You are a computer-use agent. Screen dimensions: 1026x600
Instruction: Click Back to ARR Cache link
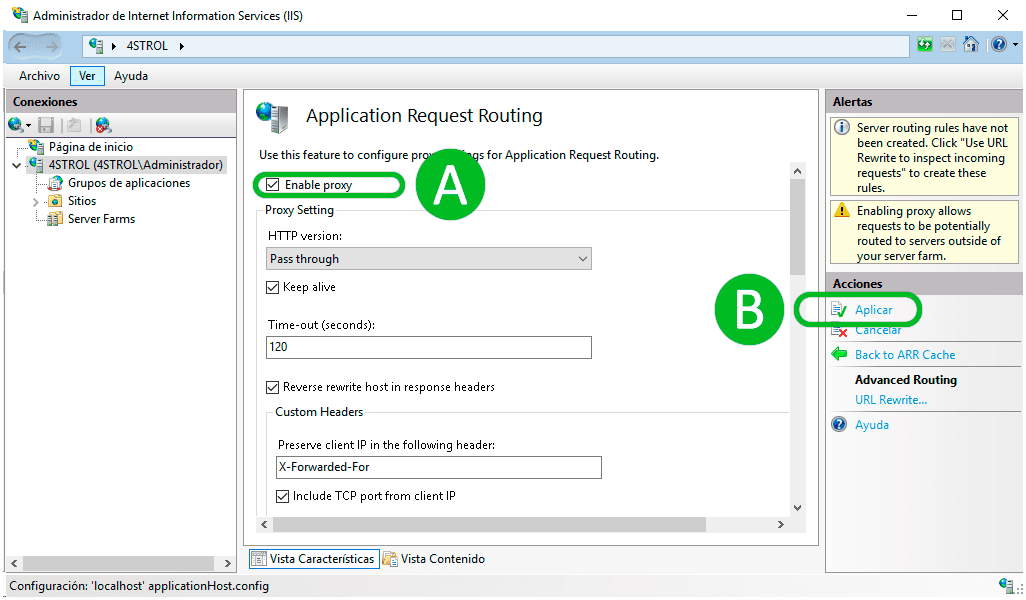coord(905,355)
